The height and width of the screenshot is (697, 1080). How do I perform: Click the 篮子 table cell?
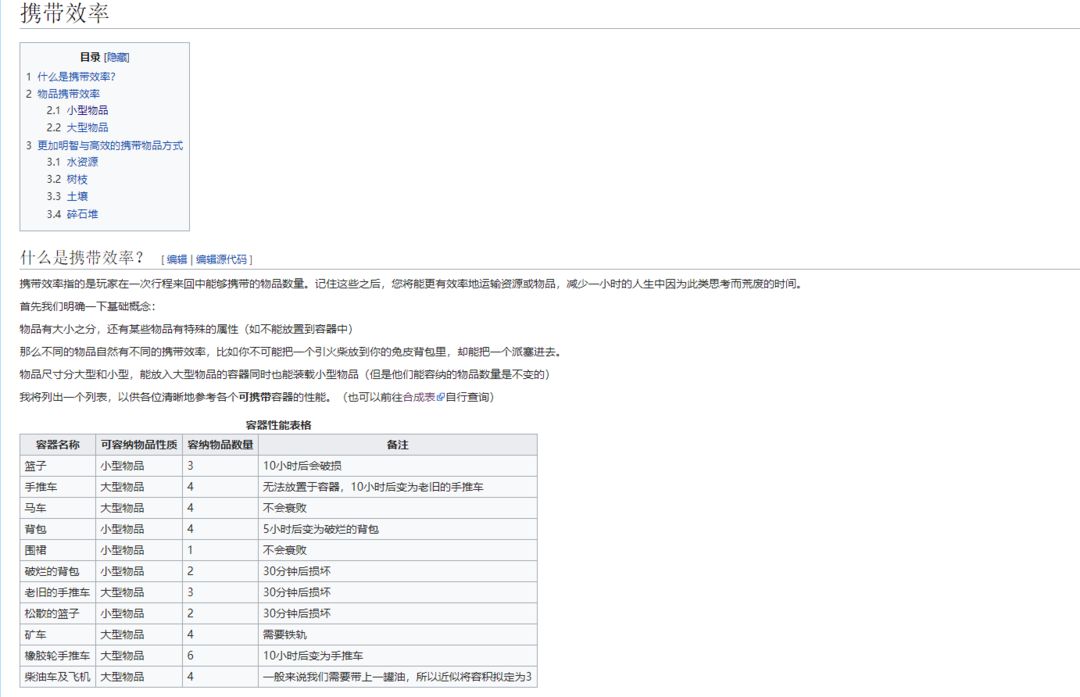click(58, 466)
